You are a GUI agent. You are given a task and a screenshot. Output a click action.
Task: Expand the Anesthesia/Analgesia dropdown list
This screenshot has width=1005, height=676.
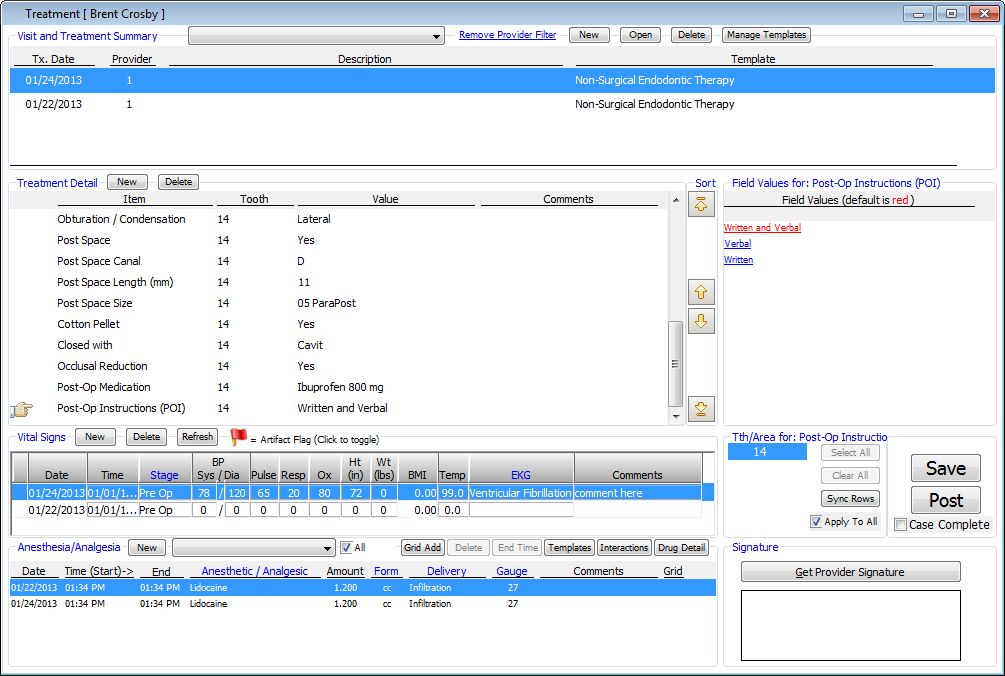pyautogui.click(x=328, y=548)
